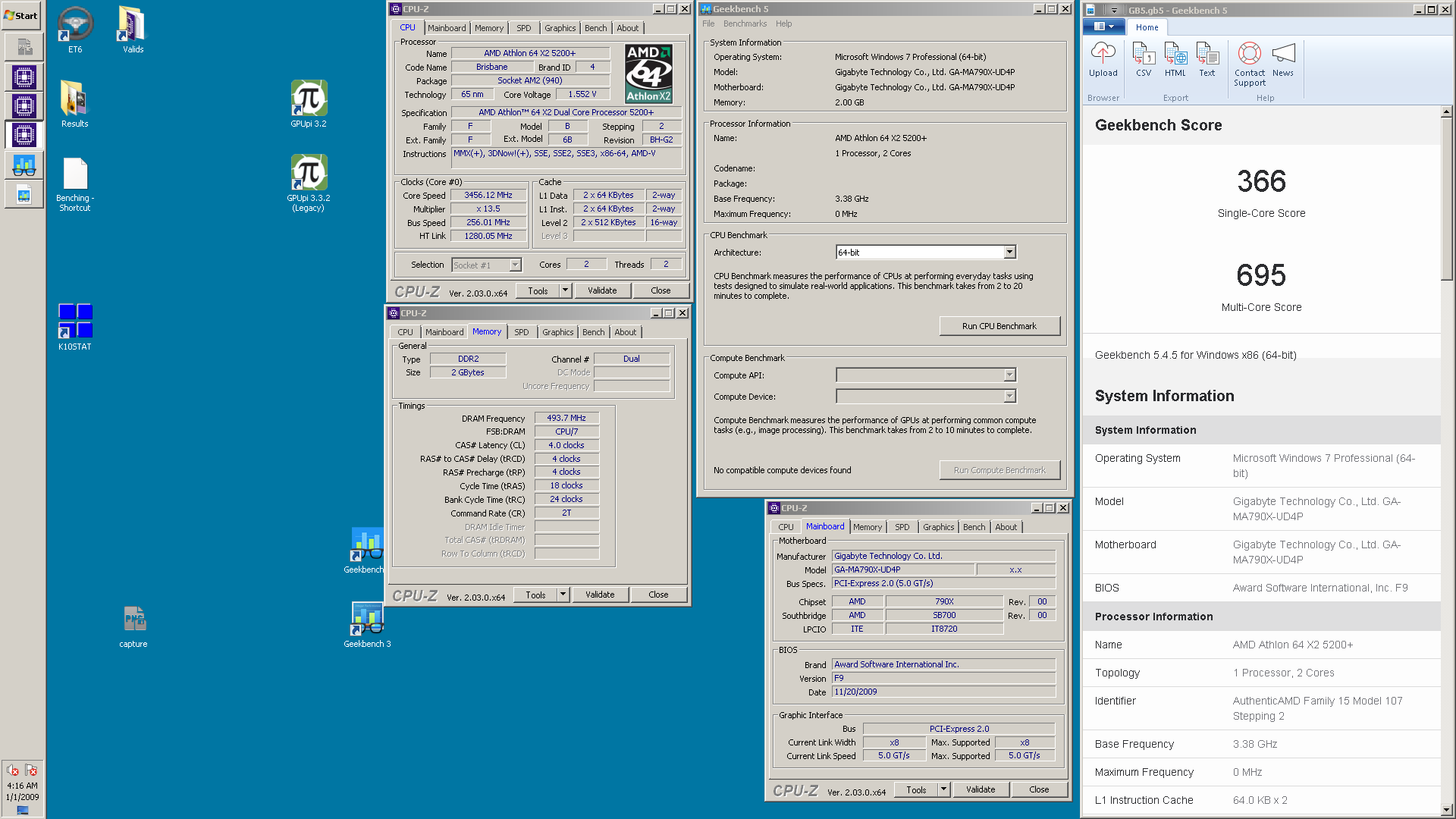Switch to GB5 results document taskbar button
Viewport: 1456px width, 819px height.
[24, 195]
